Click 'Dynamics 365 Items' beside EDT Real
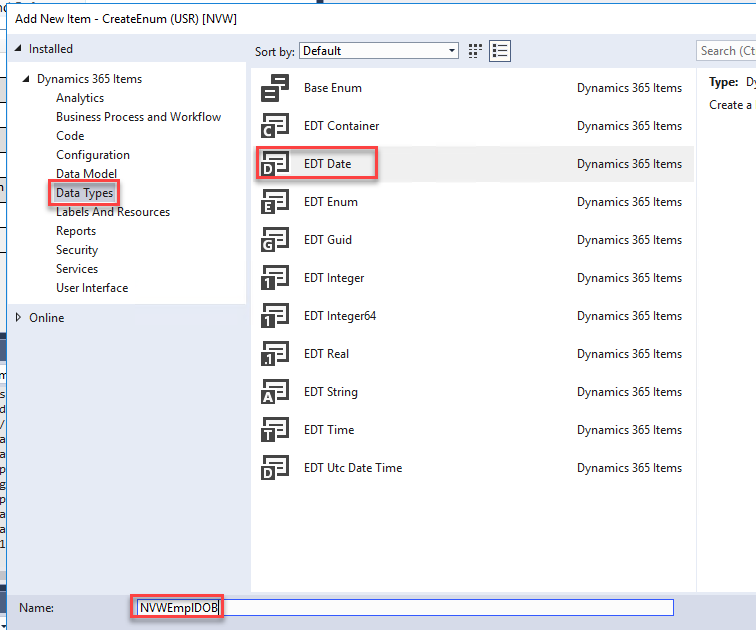This screenshot has height=630, width=756. pyautogui.click(x=629, y=354)
